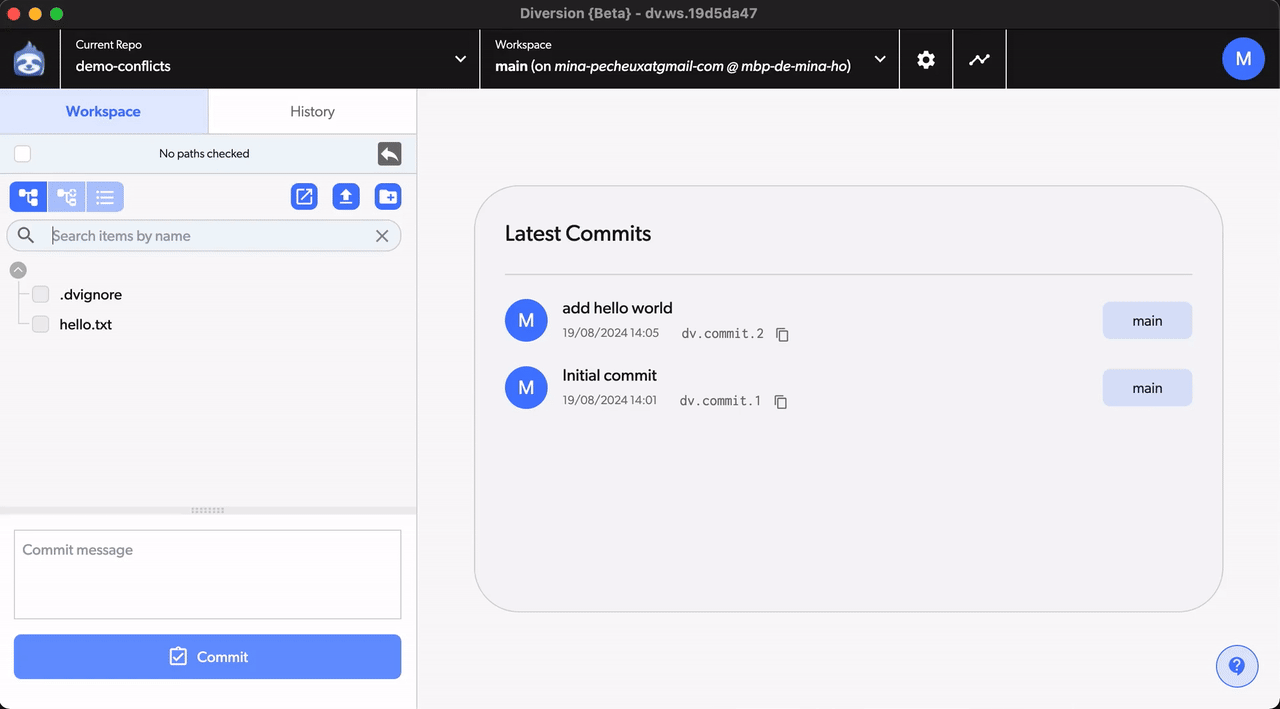1280x709 pixels.
Task: Clear search with the X icon
Action: click(382, 236)
